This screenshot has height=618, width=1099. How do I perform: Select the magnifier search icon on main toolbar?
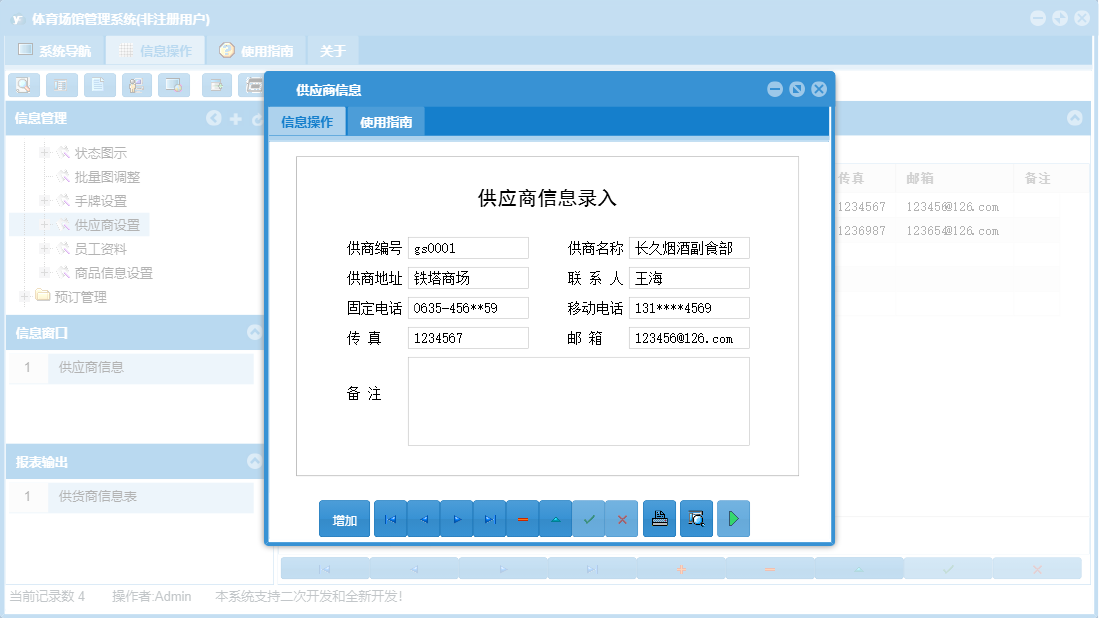(23, 85)
